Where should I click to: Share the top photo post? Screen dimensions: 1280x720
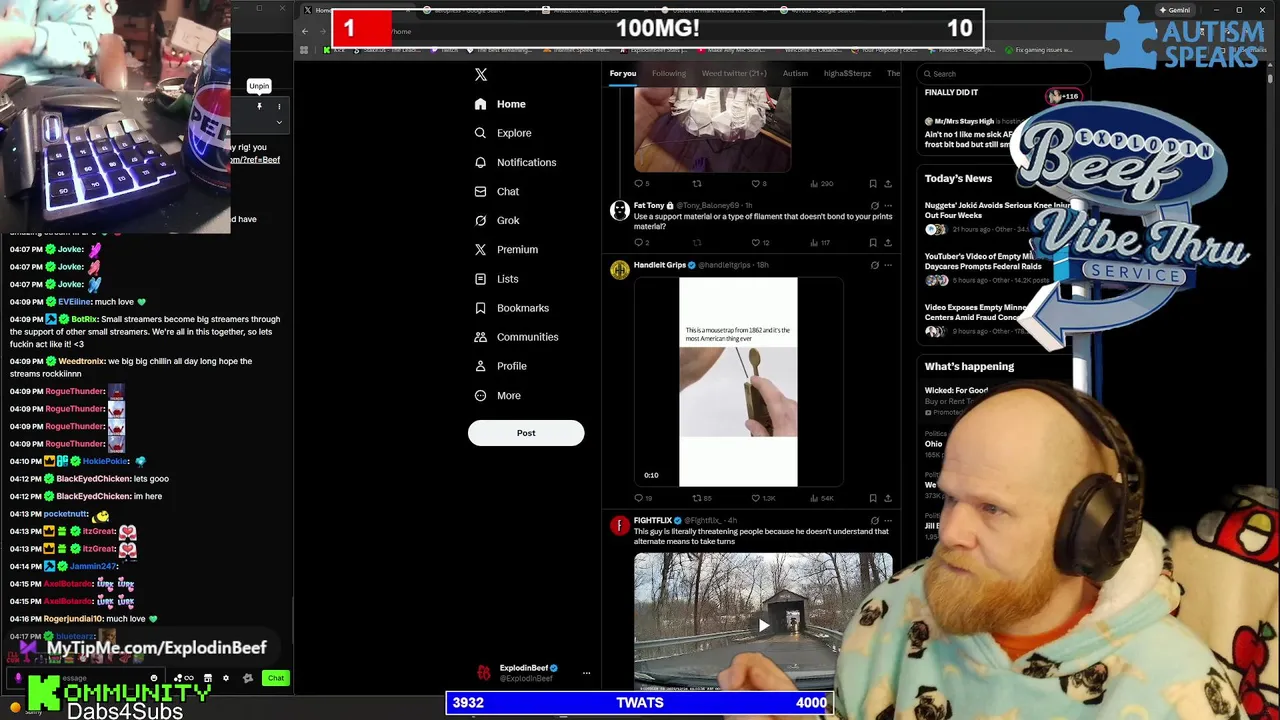point(887,184)
